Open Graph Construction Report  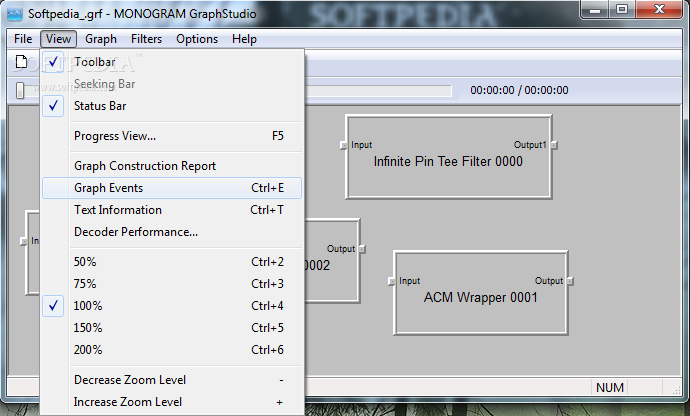click(172, 166)
